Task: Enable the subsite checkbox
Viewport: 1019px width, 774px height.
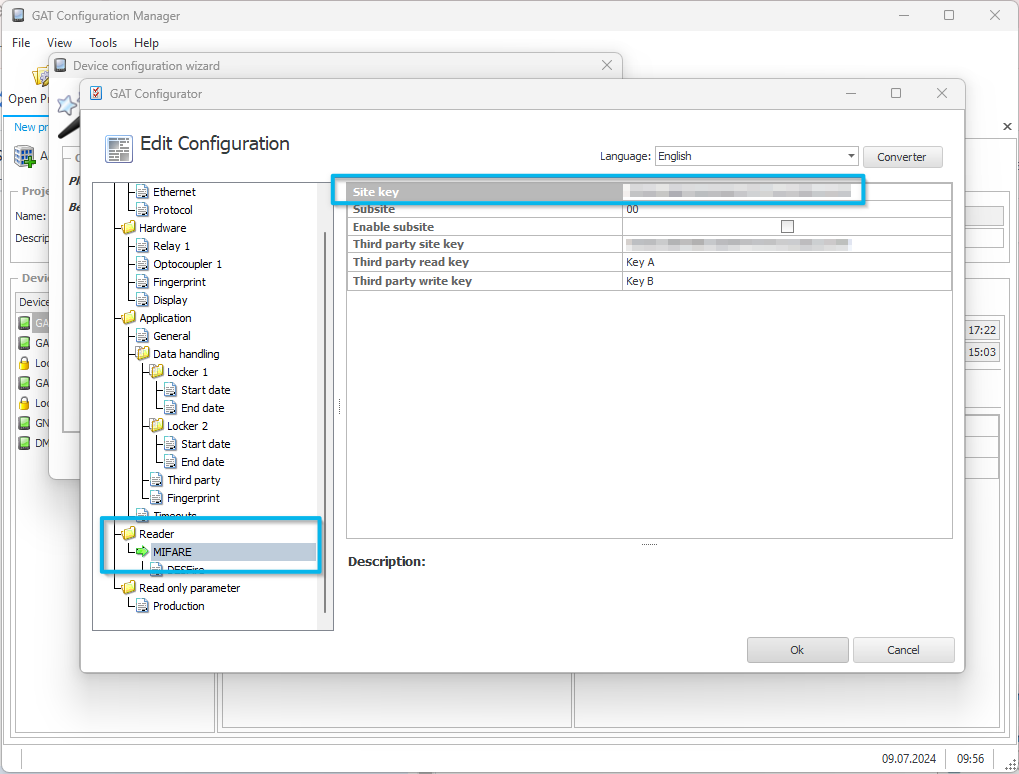Action: (x=787, y=226)
